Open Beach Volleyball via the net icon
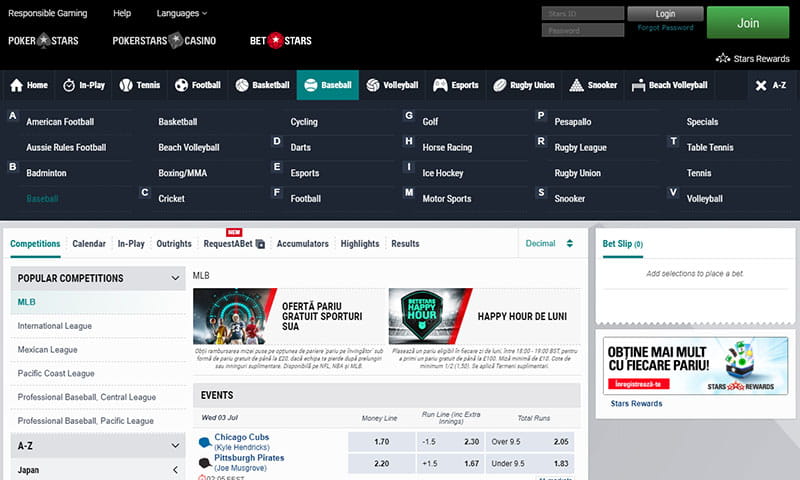800x480 pixels. [x=638, y=85]
